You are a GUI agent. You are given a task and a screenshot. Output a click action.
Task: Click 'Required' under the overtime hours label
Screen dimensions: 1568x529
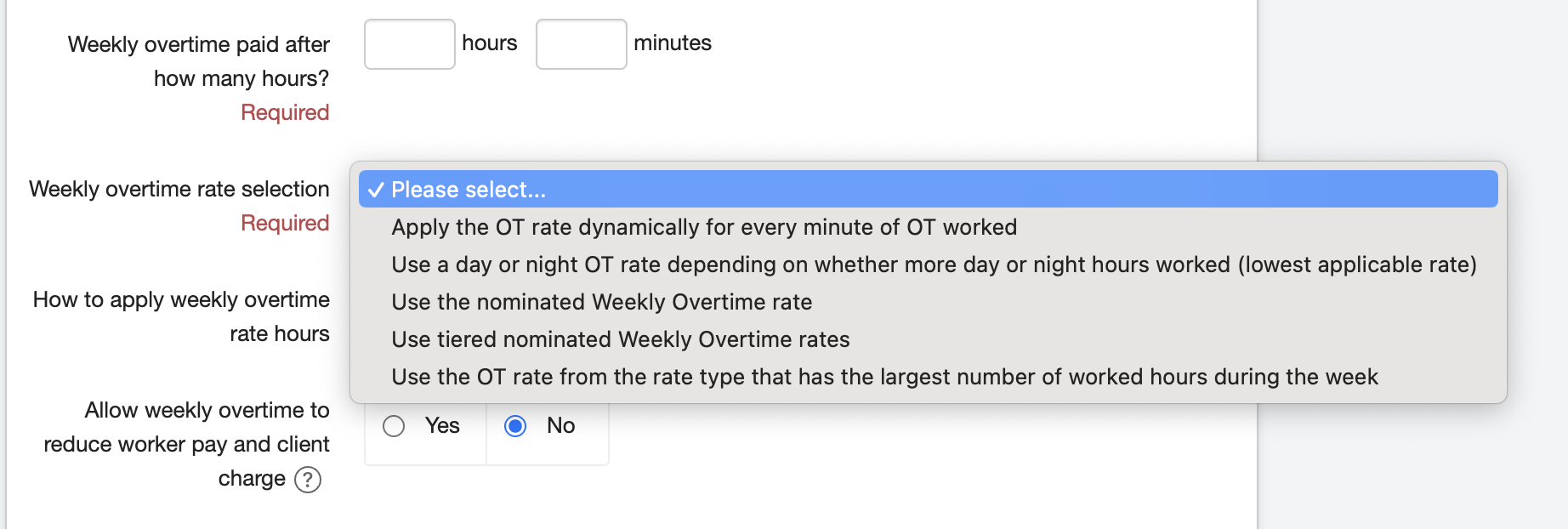point(285,112)
